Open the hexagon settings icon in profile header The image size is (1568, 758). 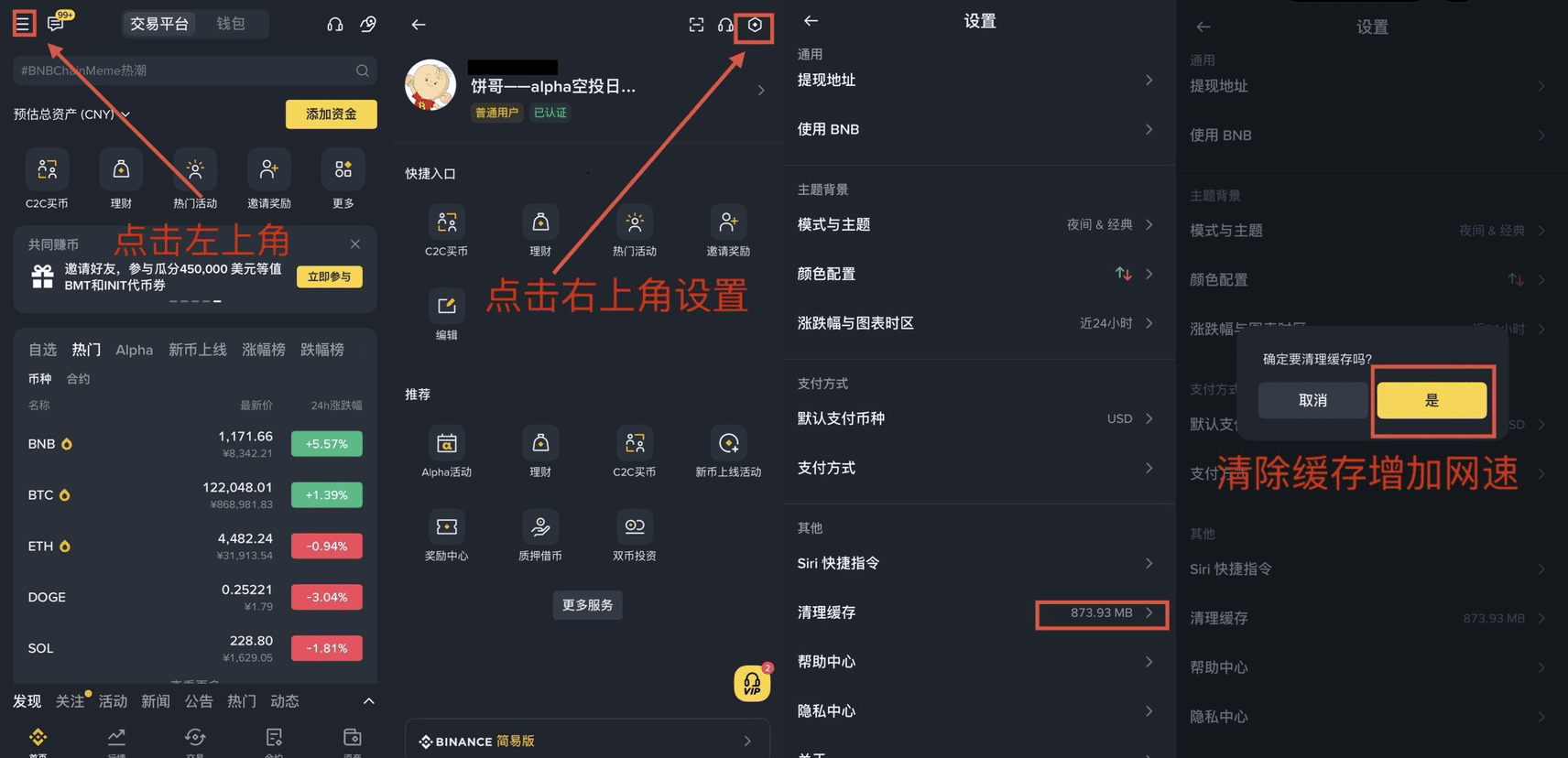point(755,25)
